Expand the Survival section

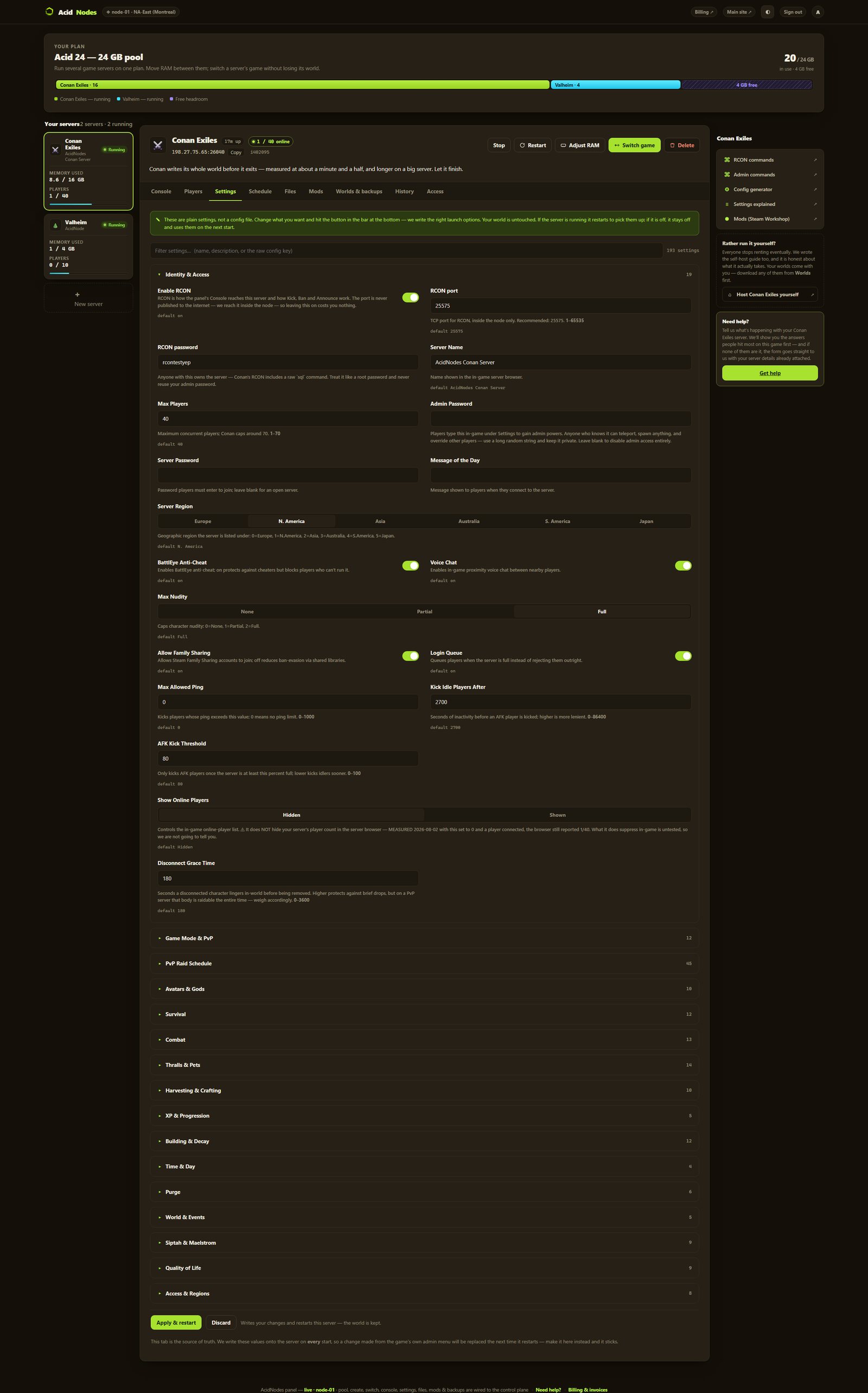(x=424, y=1014)
